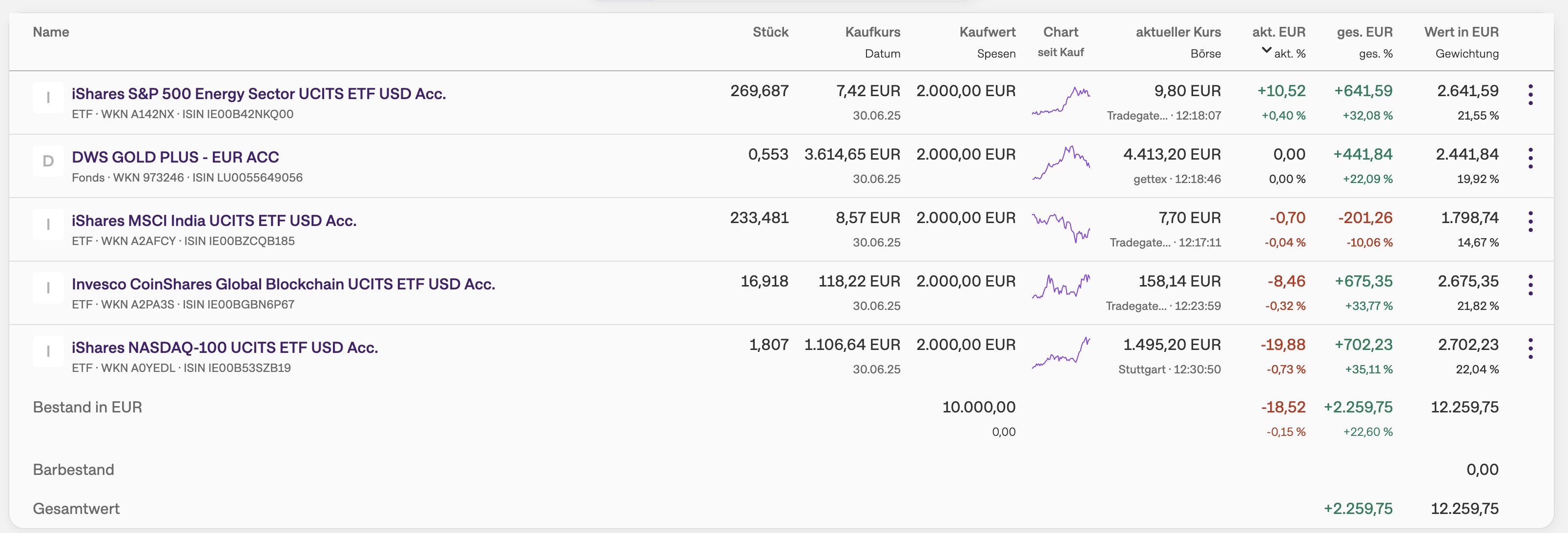Click the 'D' logo beside DWS GOLD PLUS
1568x533 pixels.
[48, 161]
